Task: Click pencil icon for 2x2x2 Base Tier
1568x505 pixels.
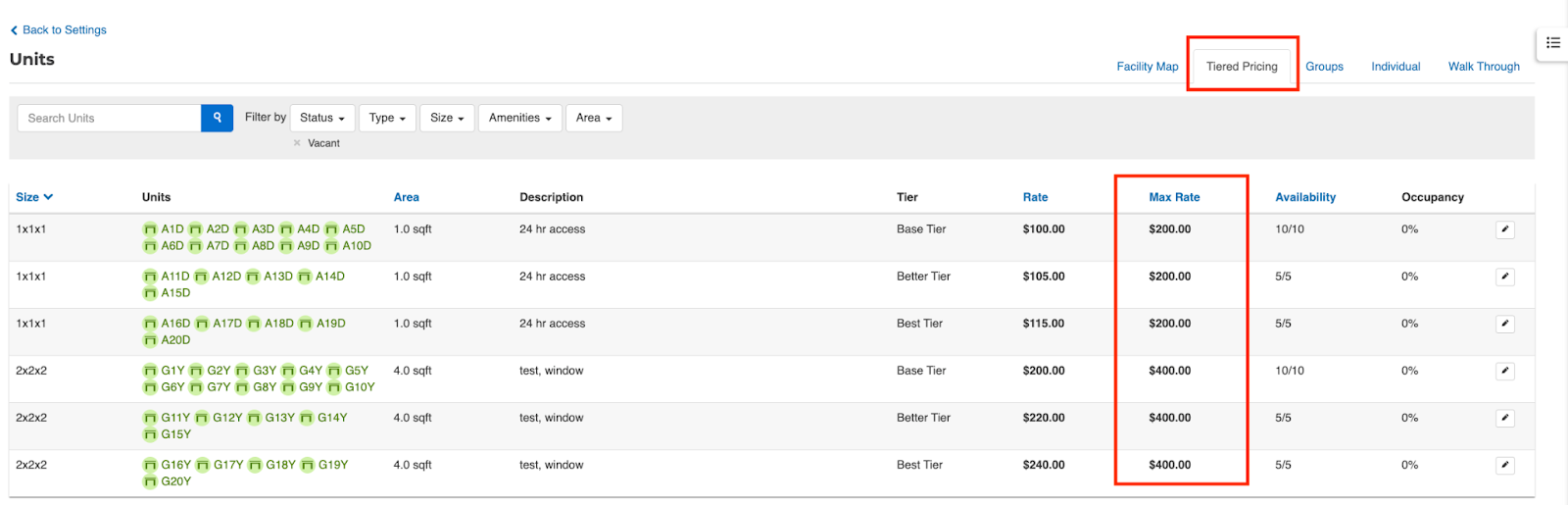Action: pos(1504,371)
